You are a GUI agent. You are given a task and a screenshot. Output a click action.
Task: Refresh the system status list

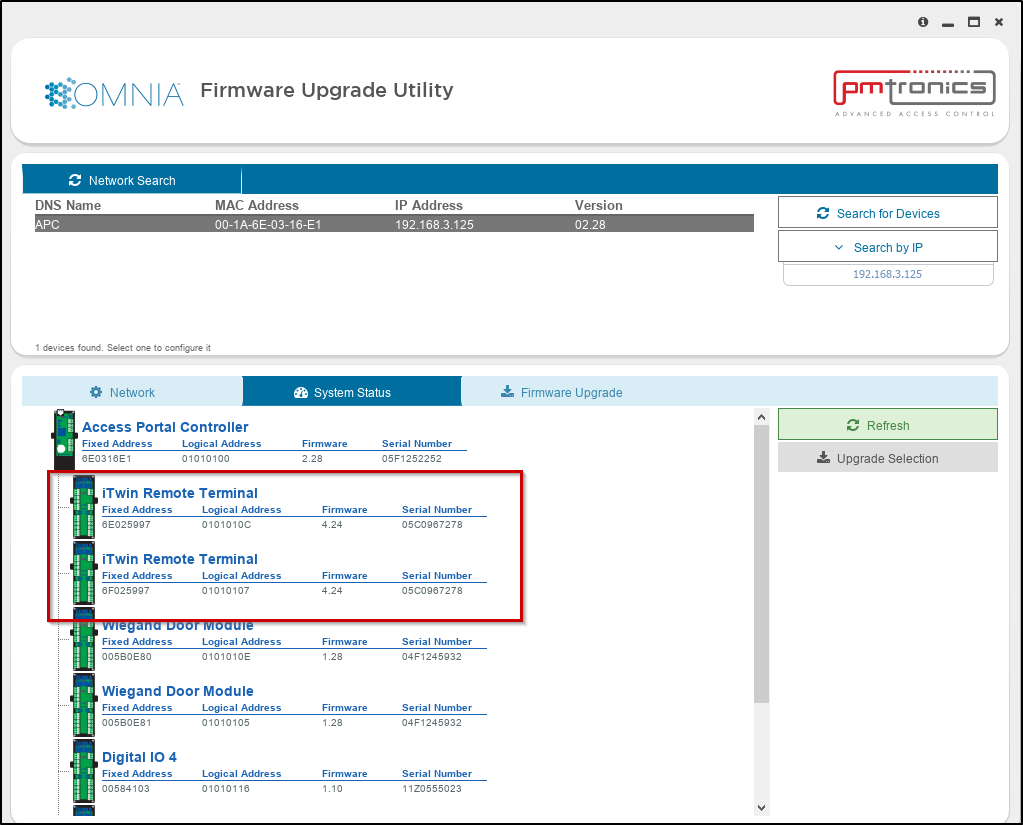click(x=887, y=425)
